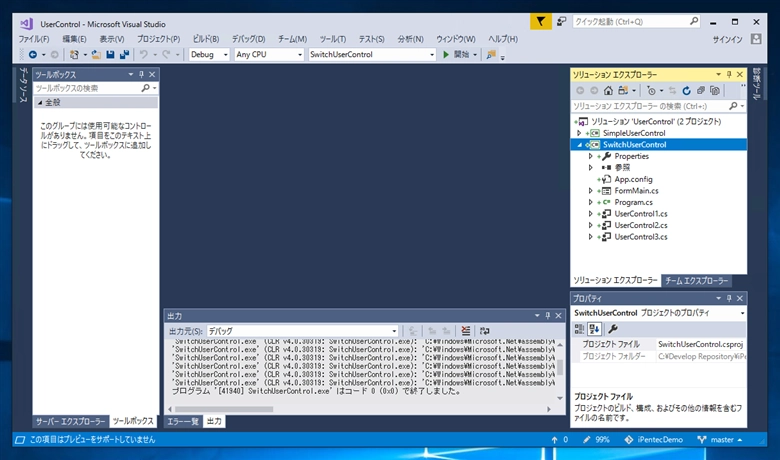Click the New Project toolbar icon
Viewport: 780px width, 460px height.
[74, 55]
